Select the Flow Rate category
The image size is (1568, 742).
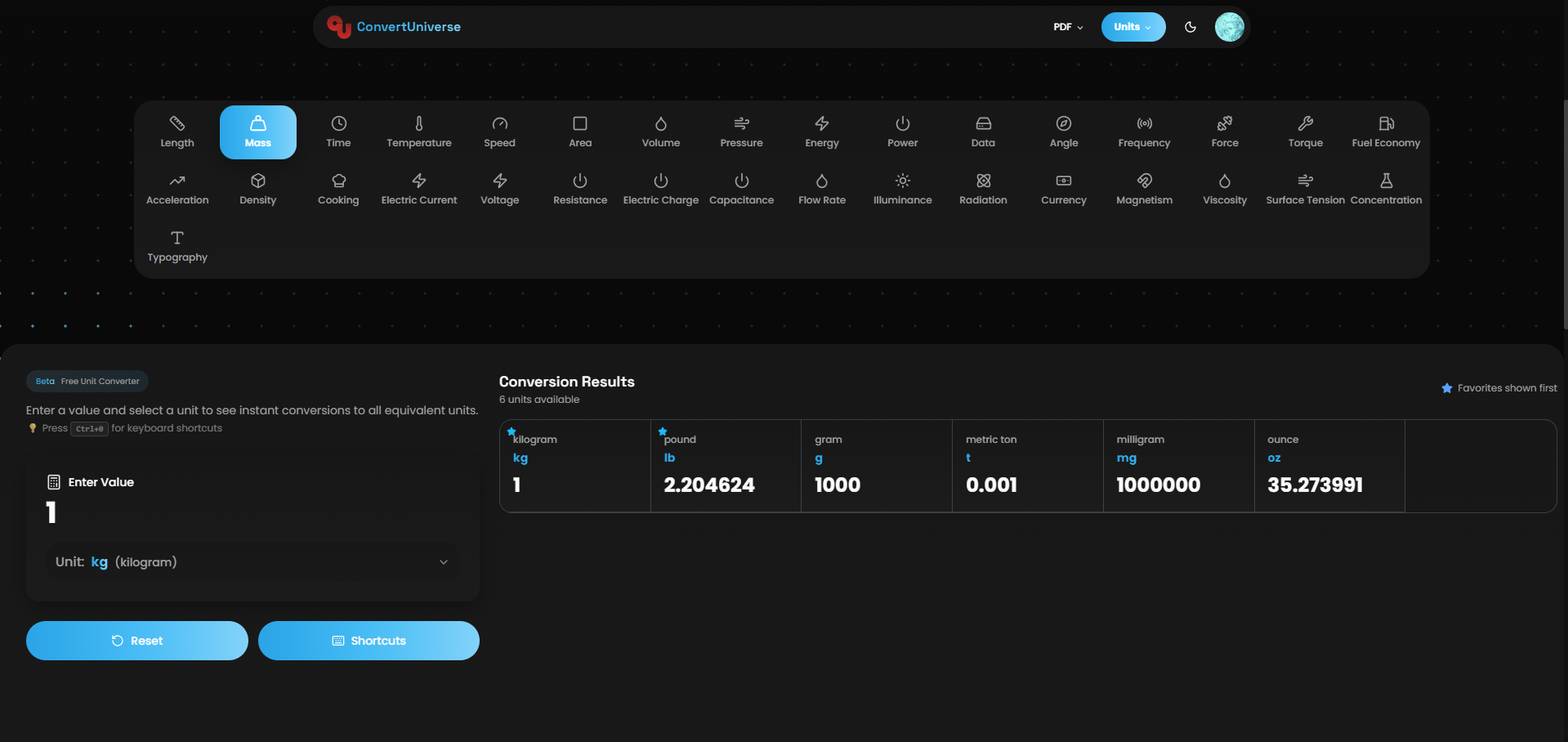click(822, 189)
